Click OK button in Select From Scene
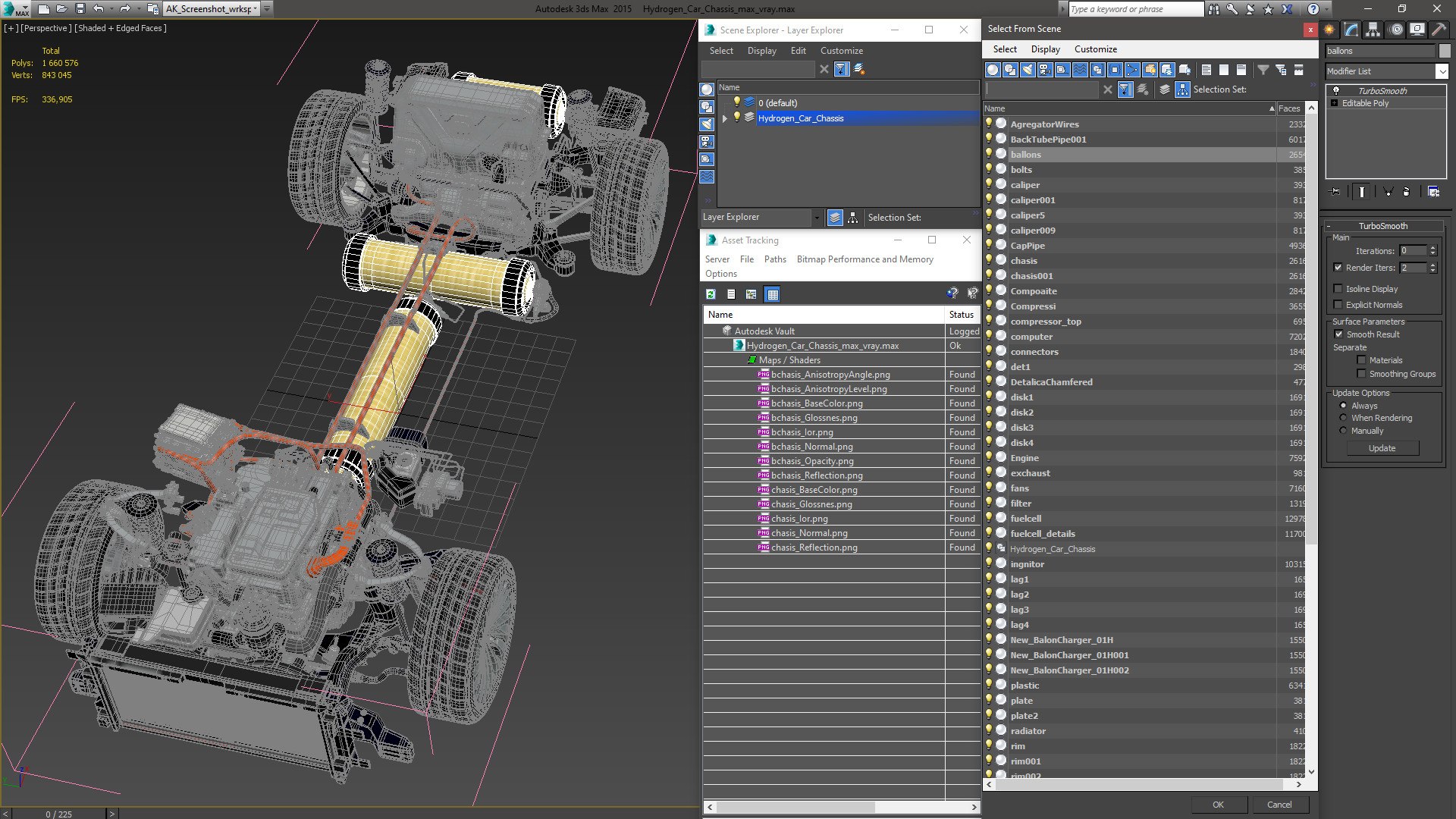 pos(1218,805)
